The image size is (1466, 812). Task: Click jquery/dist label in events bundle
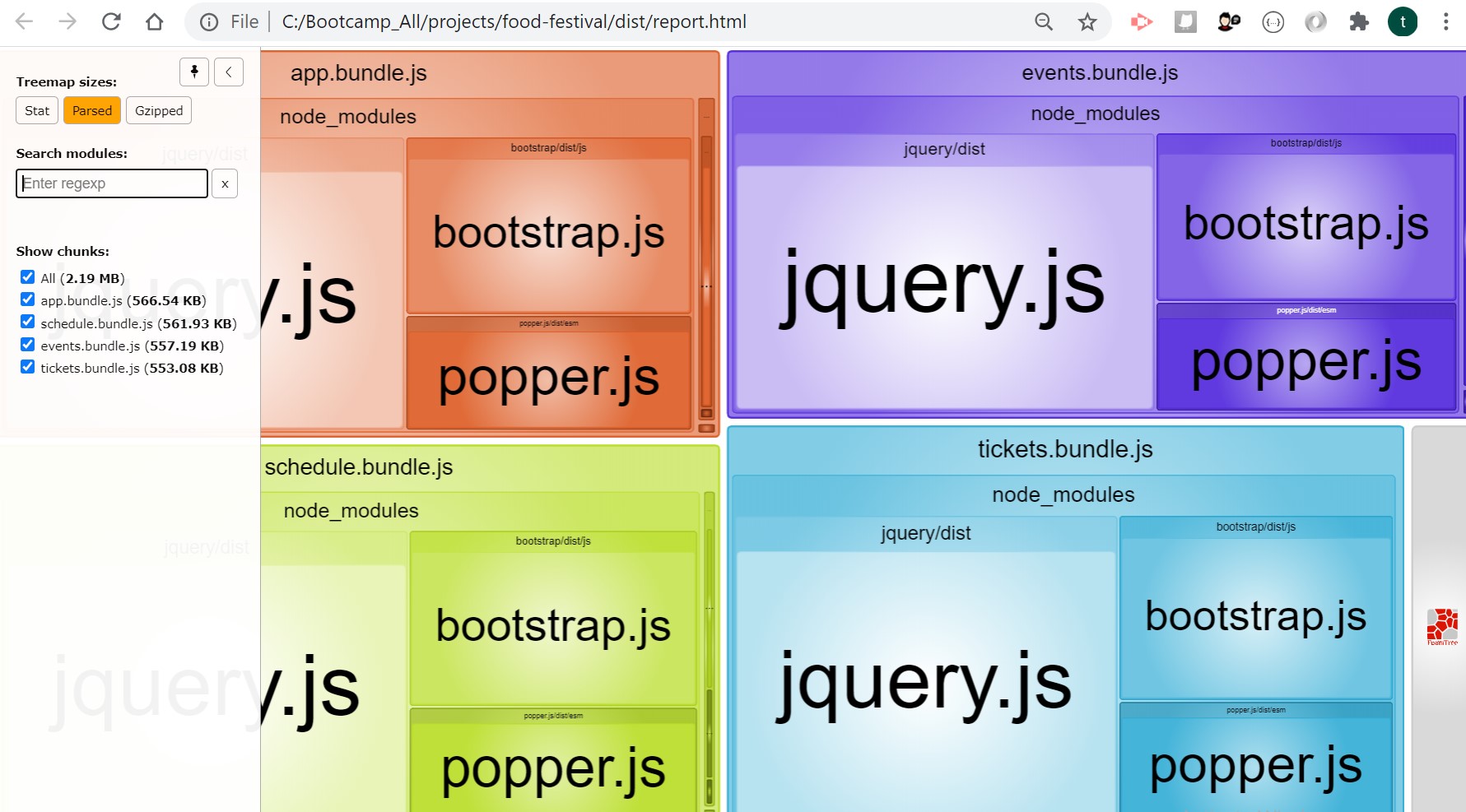pos(944,149)
